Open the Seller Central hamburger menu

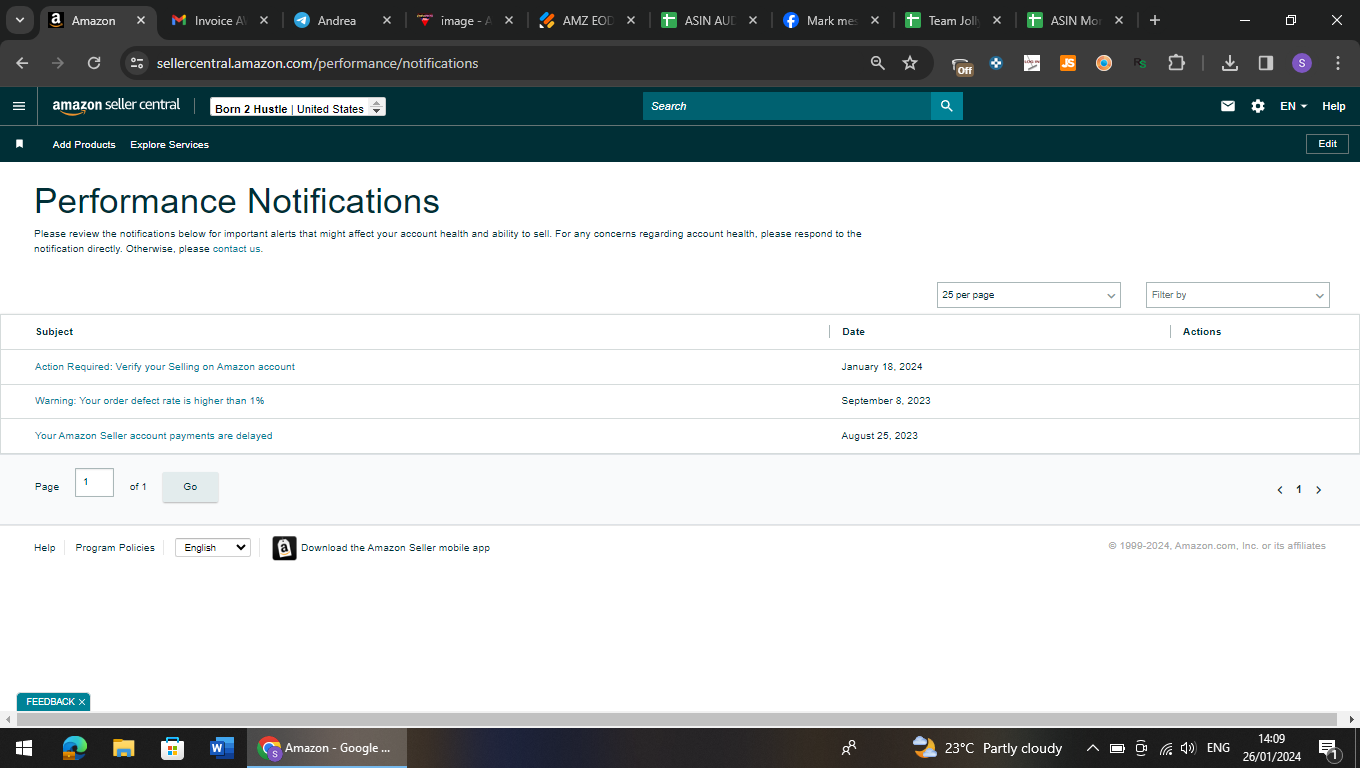pyautogui.click(x=19, y=106)
